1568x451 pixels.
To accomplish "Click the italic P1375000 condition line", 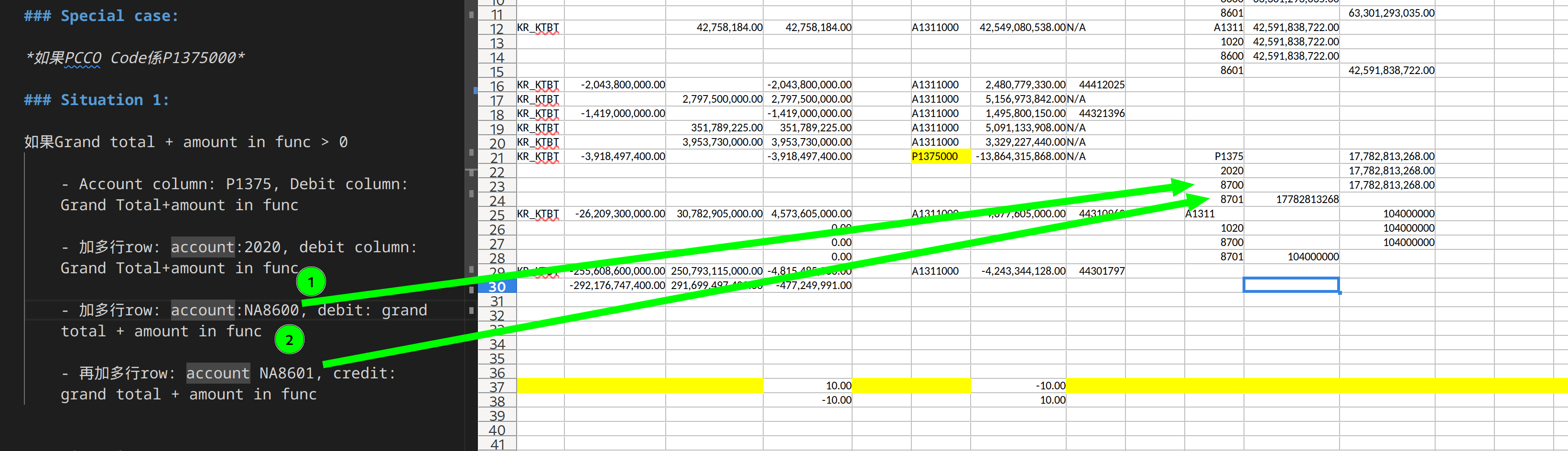I will (x=135, y=58).
